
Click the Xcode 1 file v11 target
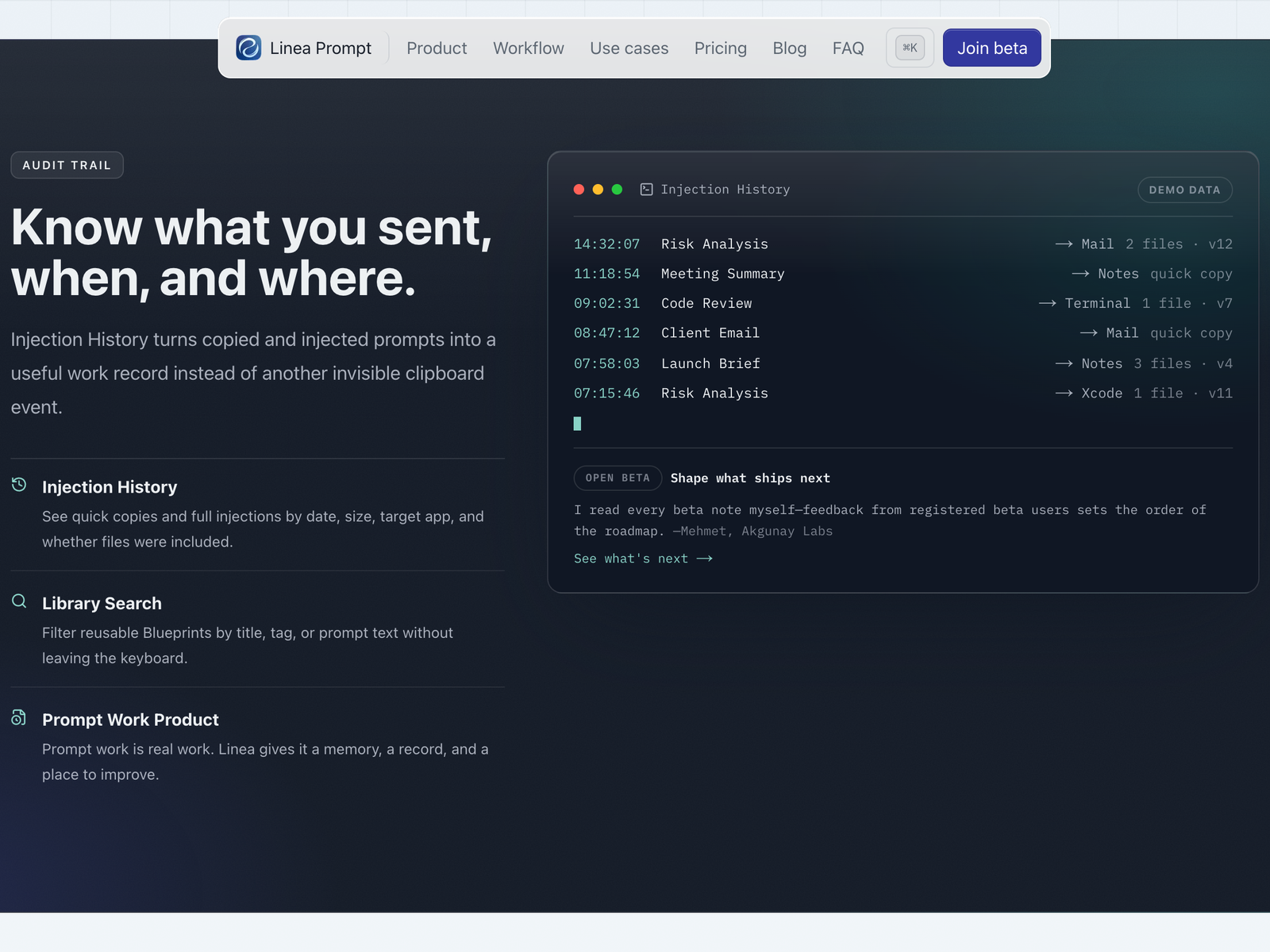1144,393
